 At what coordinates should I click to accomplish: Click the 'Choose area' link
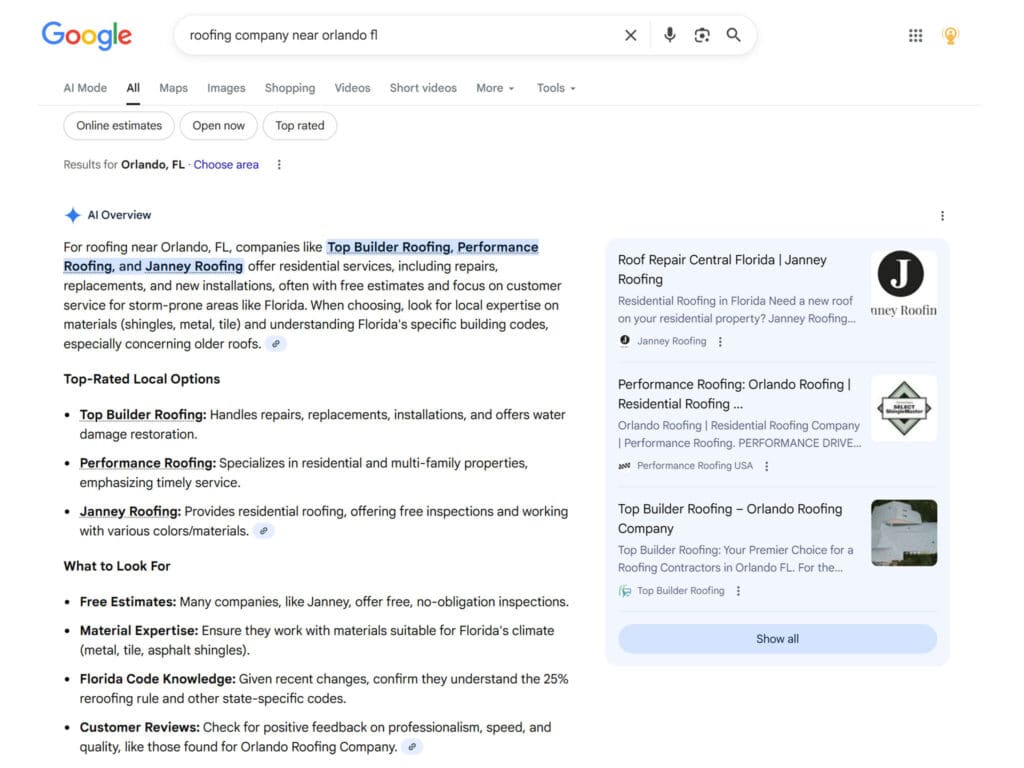click(x=226, y=165)
